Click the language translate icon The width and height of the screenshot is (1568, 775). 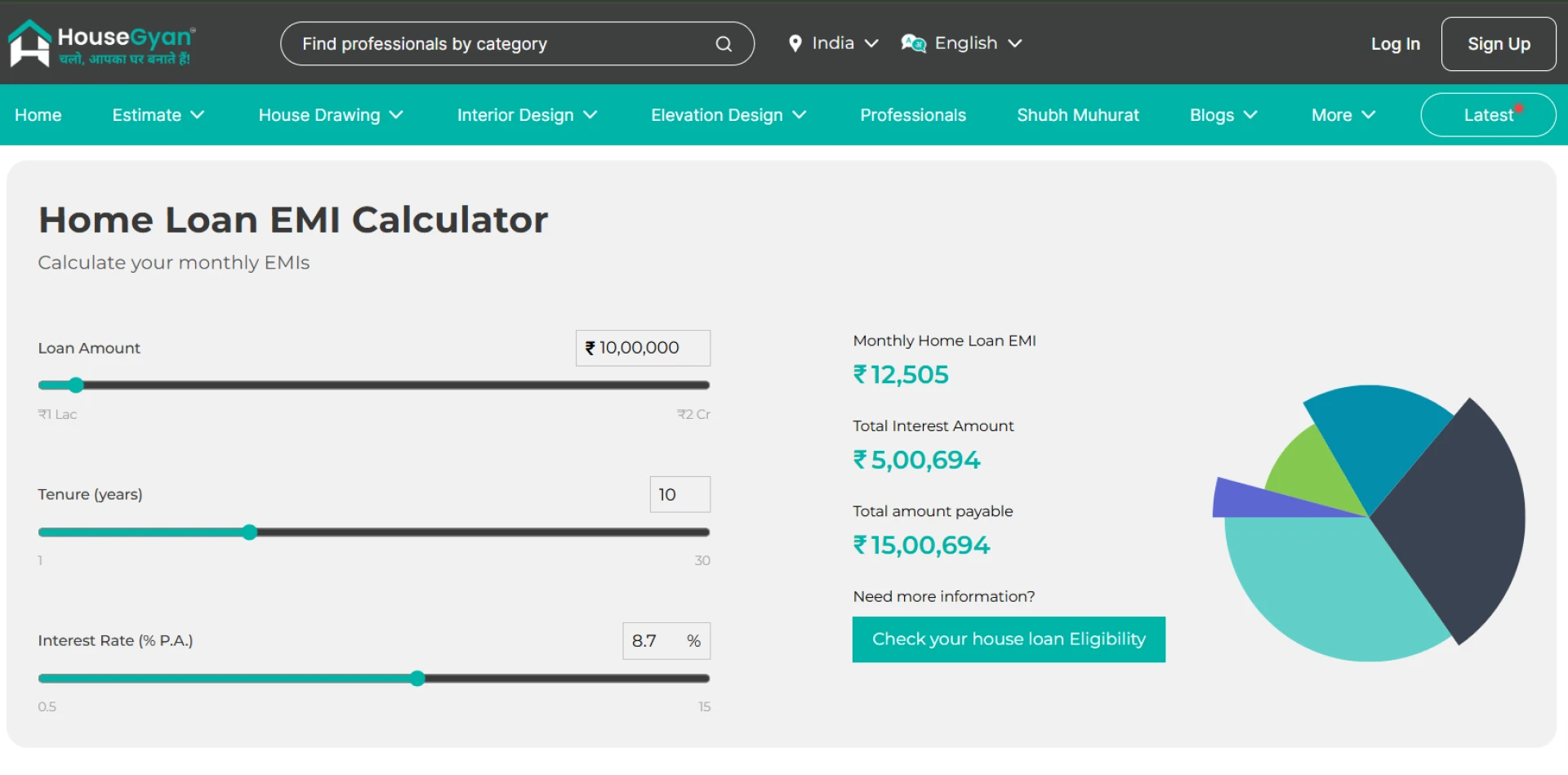[x=913, y=43]
